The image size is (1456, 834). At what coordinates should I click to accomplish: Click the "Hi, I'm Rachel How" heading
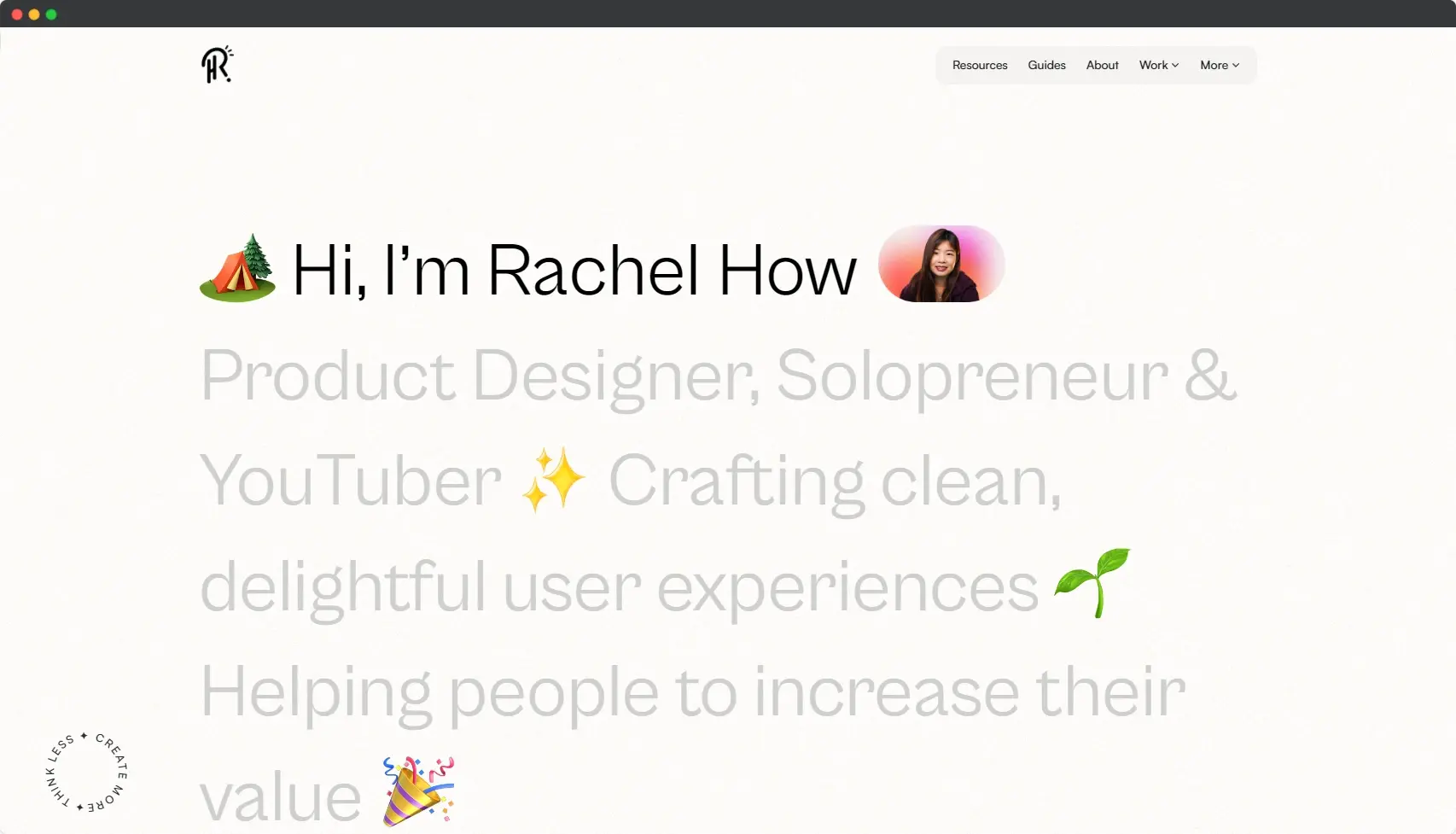coord(574,271)
